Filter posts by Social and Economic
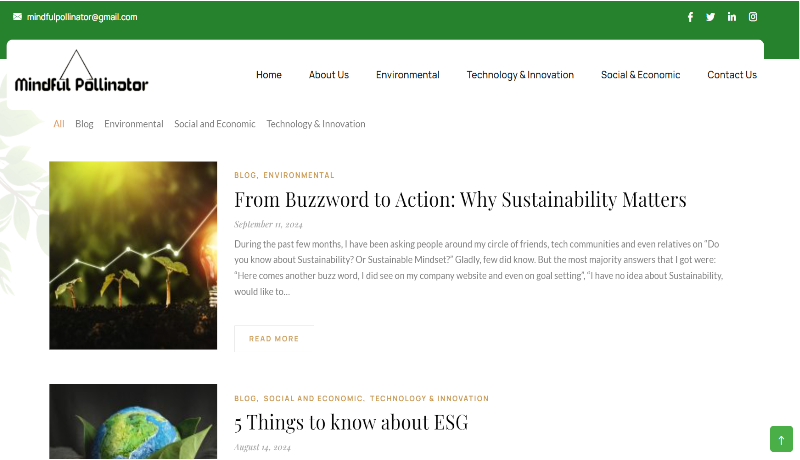 pyautogui.click(x=215, y=124)
